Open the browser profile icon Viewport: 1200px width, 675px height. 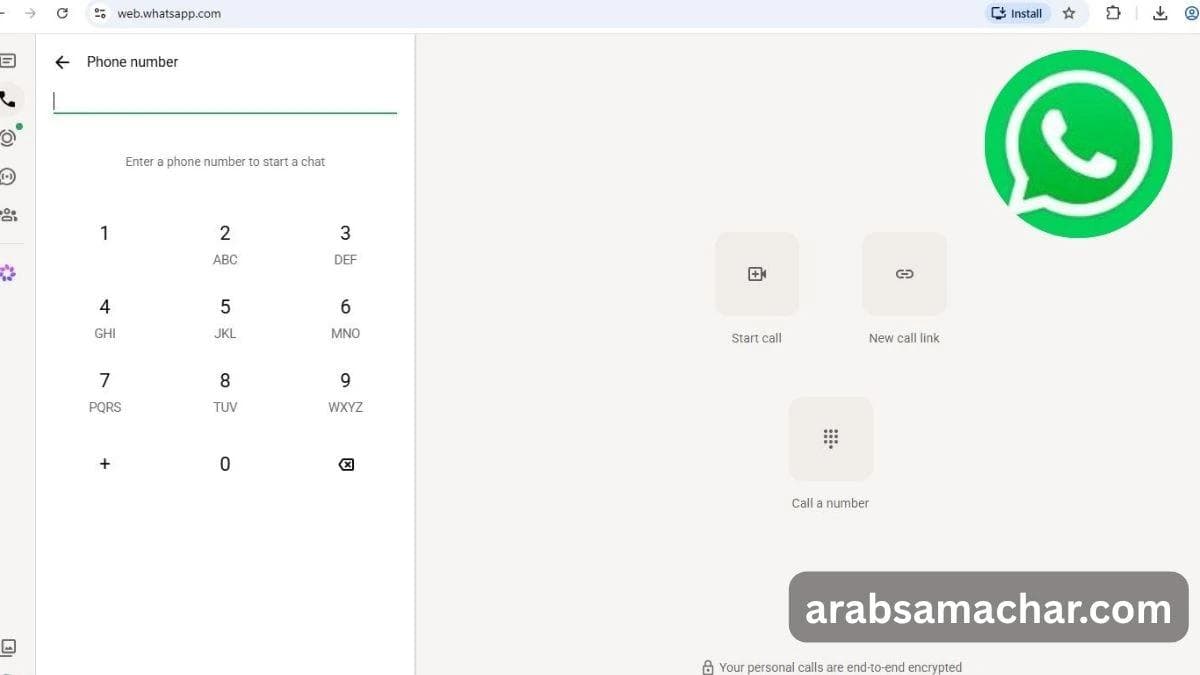[x=1192, y=13]
